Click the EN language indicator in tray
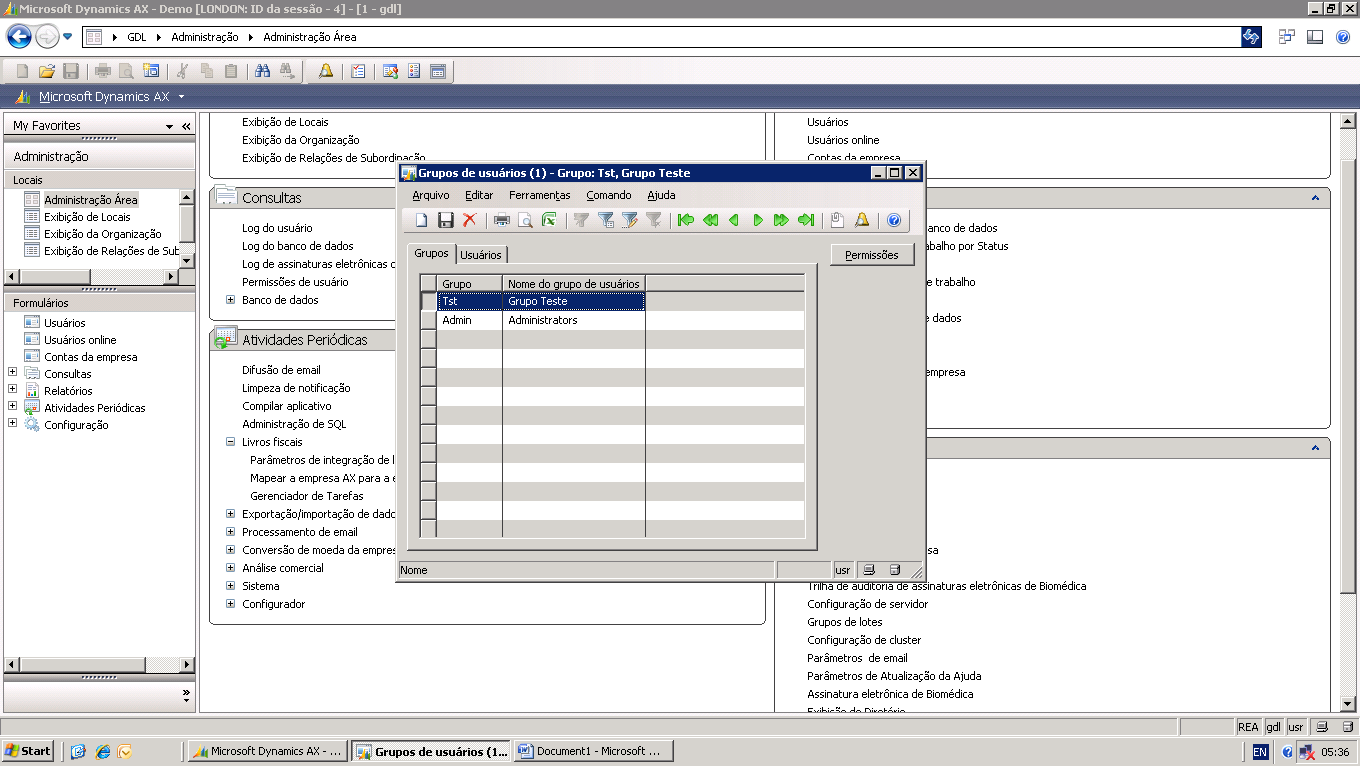The image size is (1360, 766). point(1260,752)
